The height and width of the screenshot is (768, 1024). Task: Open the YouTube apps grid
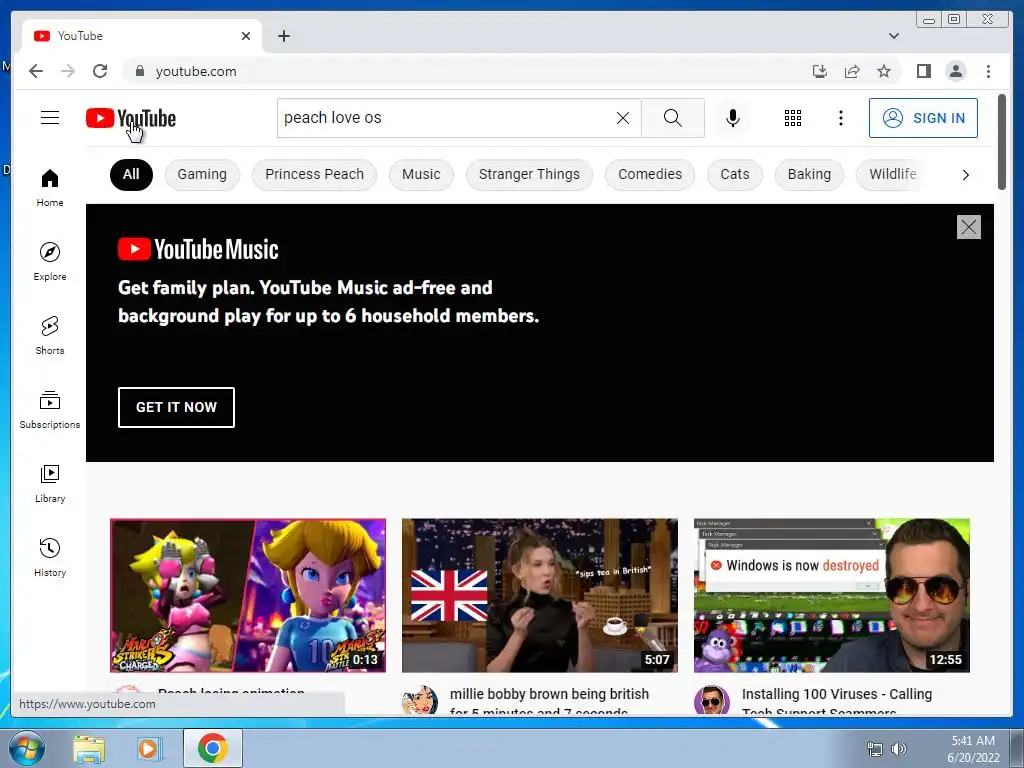(793, 118)
